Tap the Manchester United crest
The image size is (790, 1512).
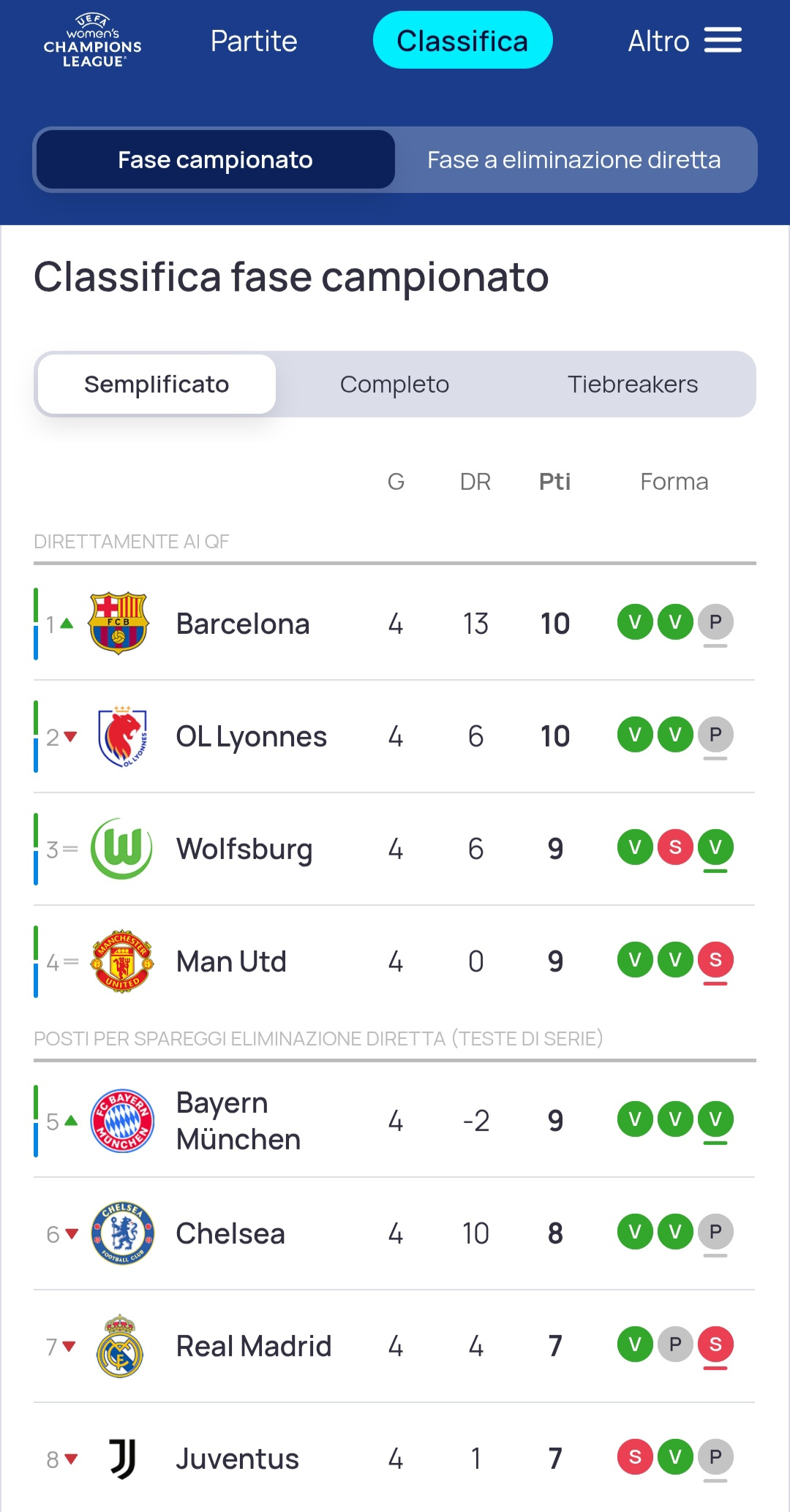point(122,961)
